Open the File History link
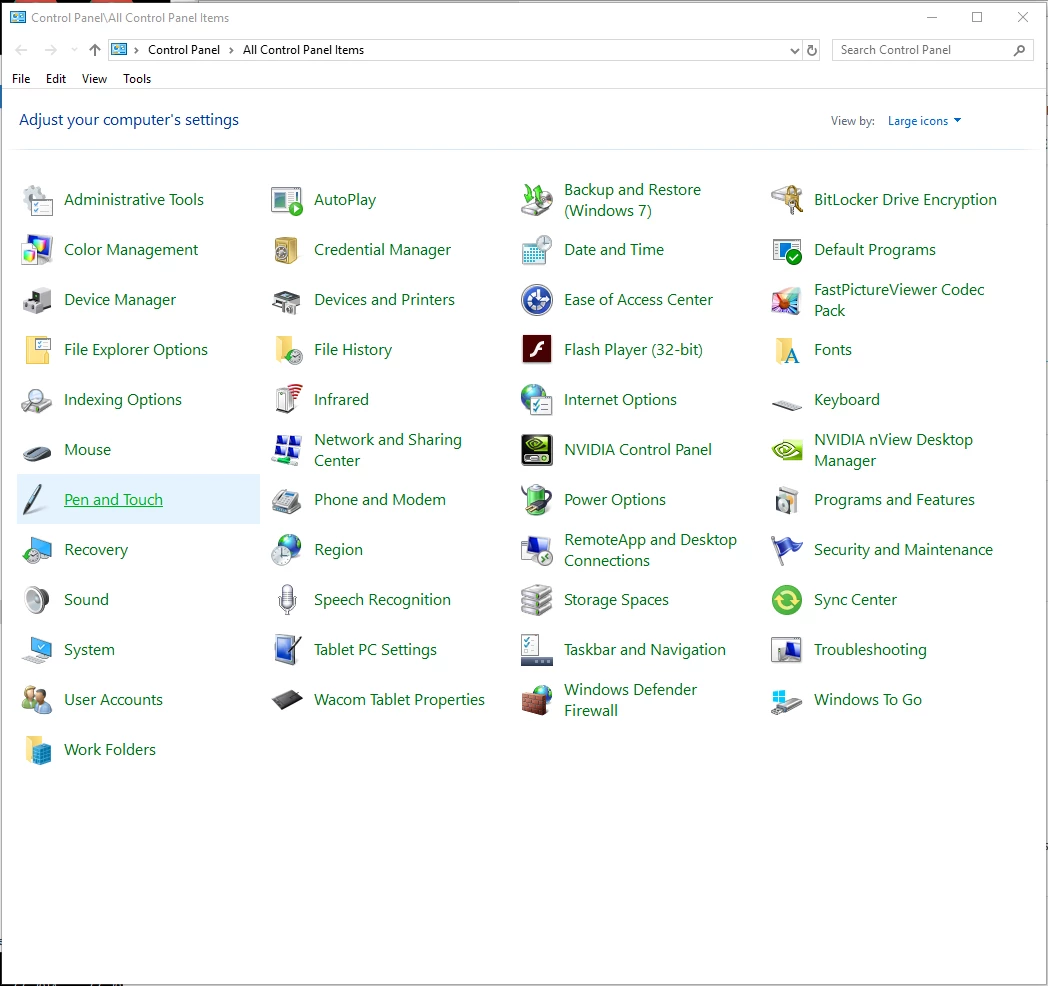Viewport: 1048px width, 986px height. [353, 350]
